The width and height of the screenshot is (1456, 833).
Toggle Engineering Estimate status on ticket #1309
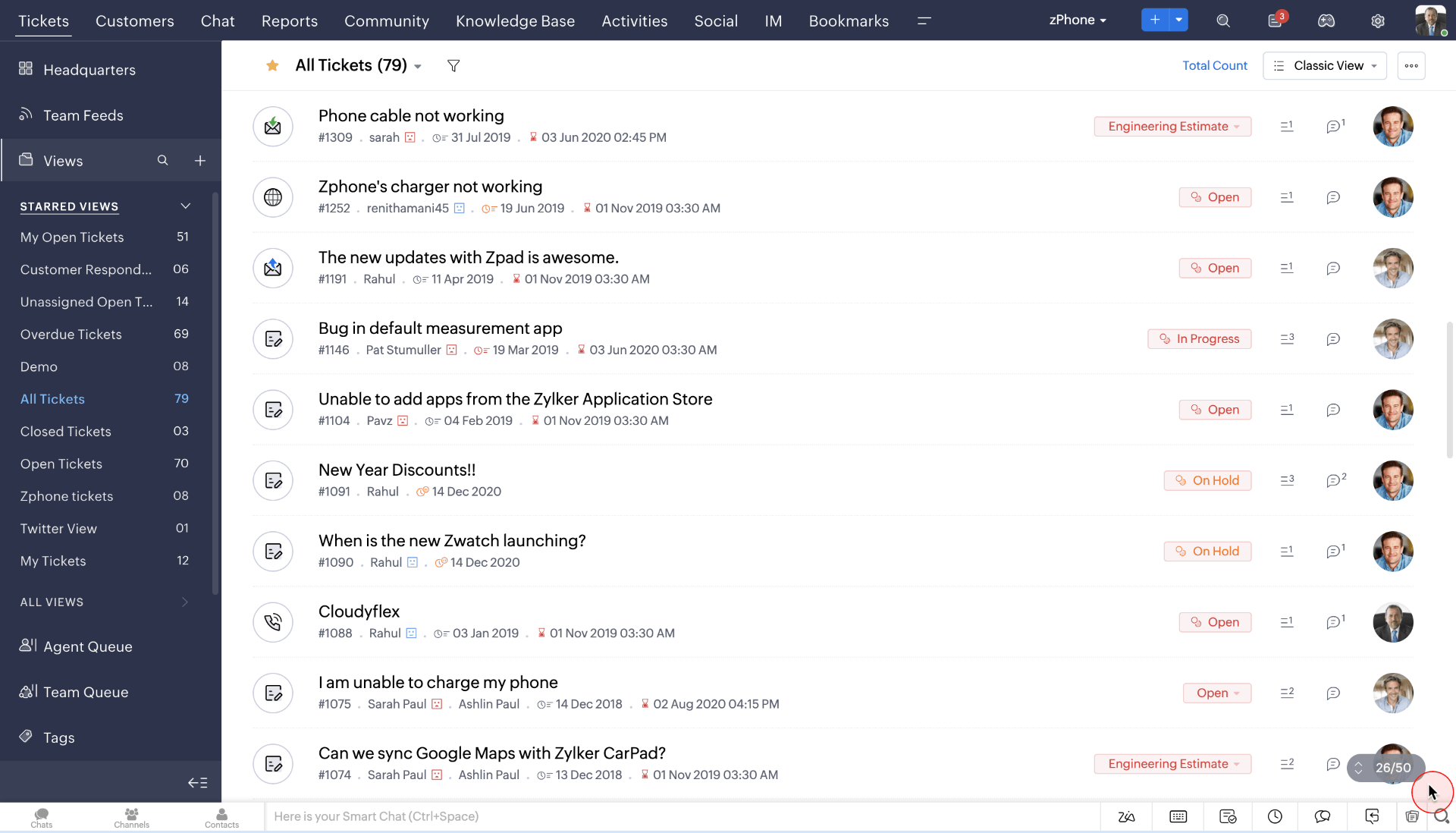point(1173,126)
